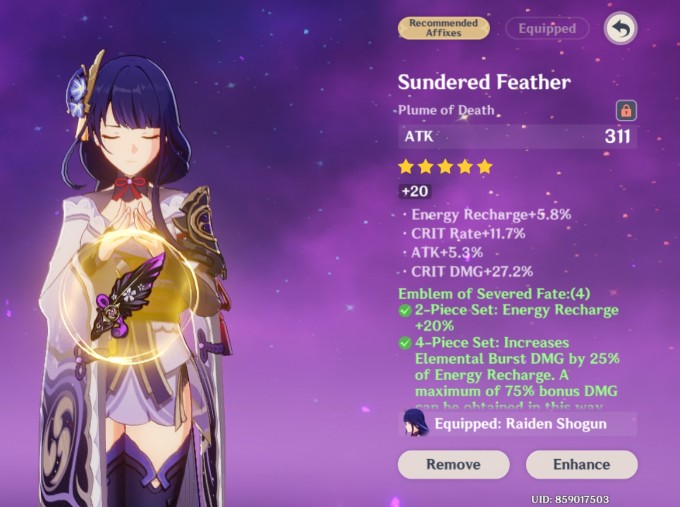
Task: Select the CRIT DMG+27.2% substat
Action: pyautogui.click(x=472, y=272)
